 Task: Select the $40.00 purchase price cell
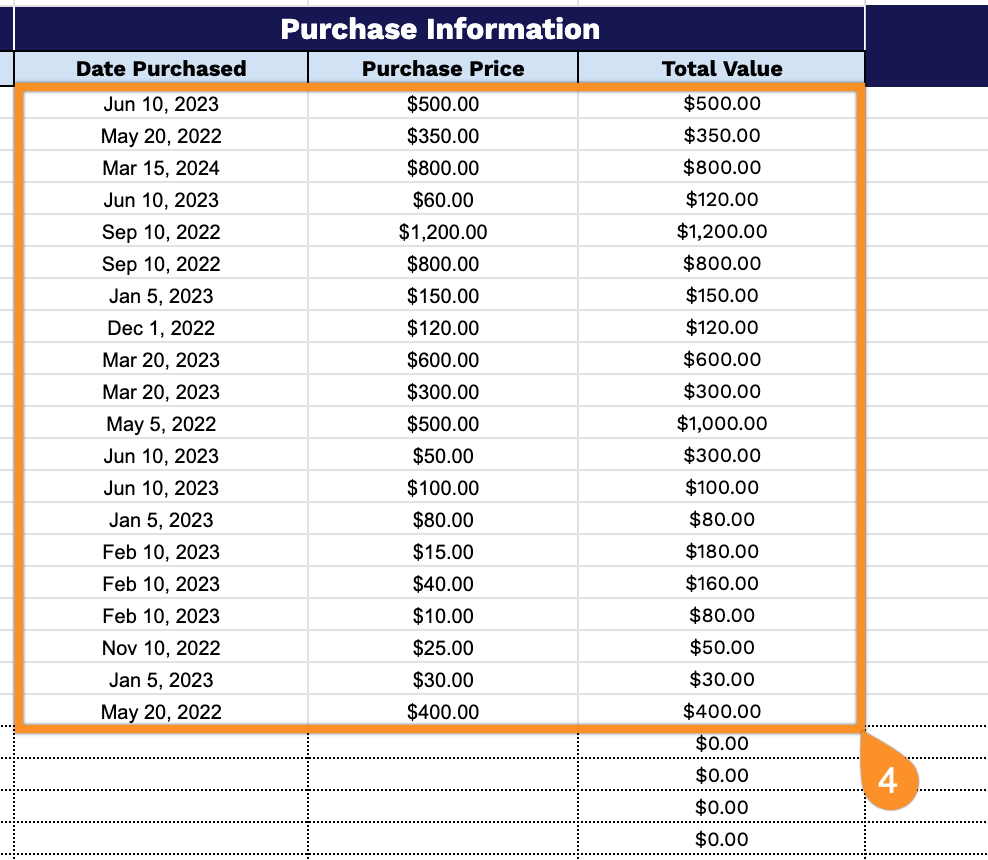point(443,584)
